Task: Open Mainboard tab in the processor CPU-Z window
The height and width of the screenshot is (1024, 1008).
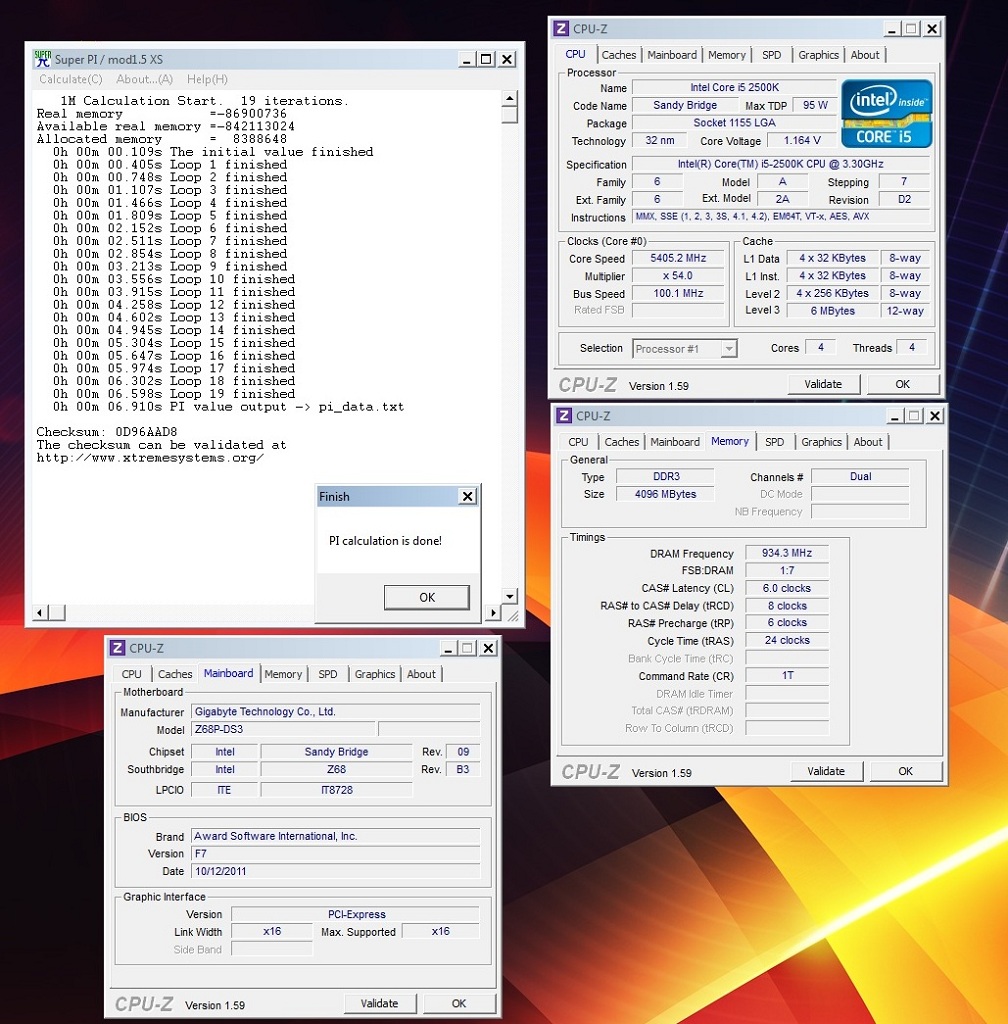Action: pos(672,55)
